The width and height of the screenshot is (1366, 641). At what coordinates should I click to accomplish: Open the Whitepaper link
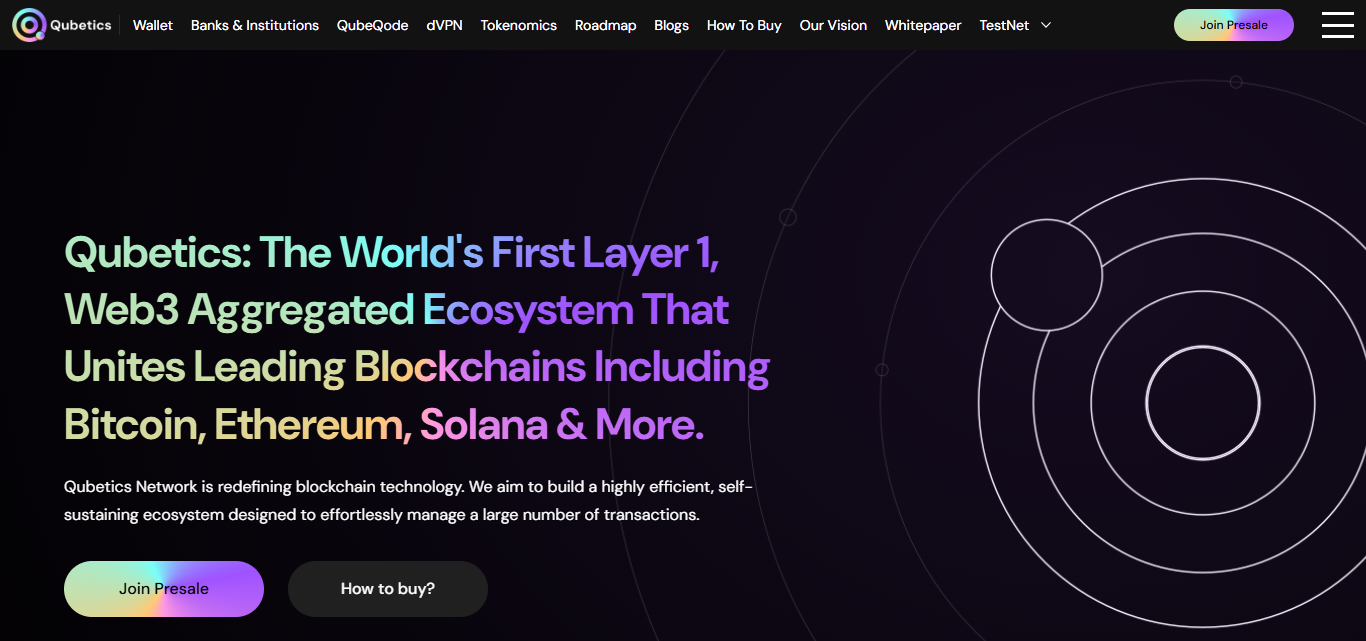click(923, 25)
